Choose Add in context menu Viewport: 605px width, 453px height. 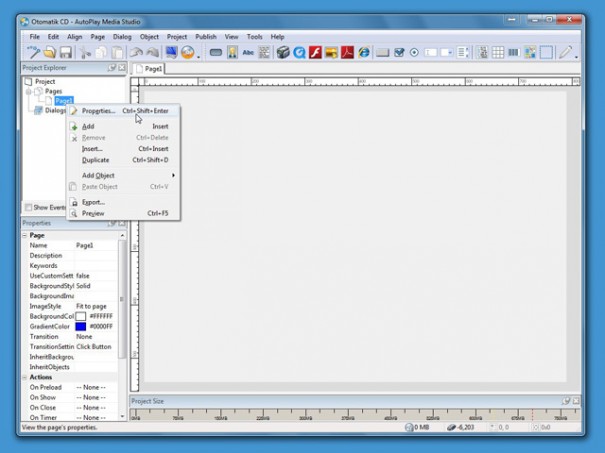pyautogui.click(x=124, y=126)
